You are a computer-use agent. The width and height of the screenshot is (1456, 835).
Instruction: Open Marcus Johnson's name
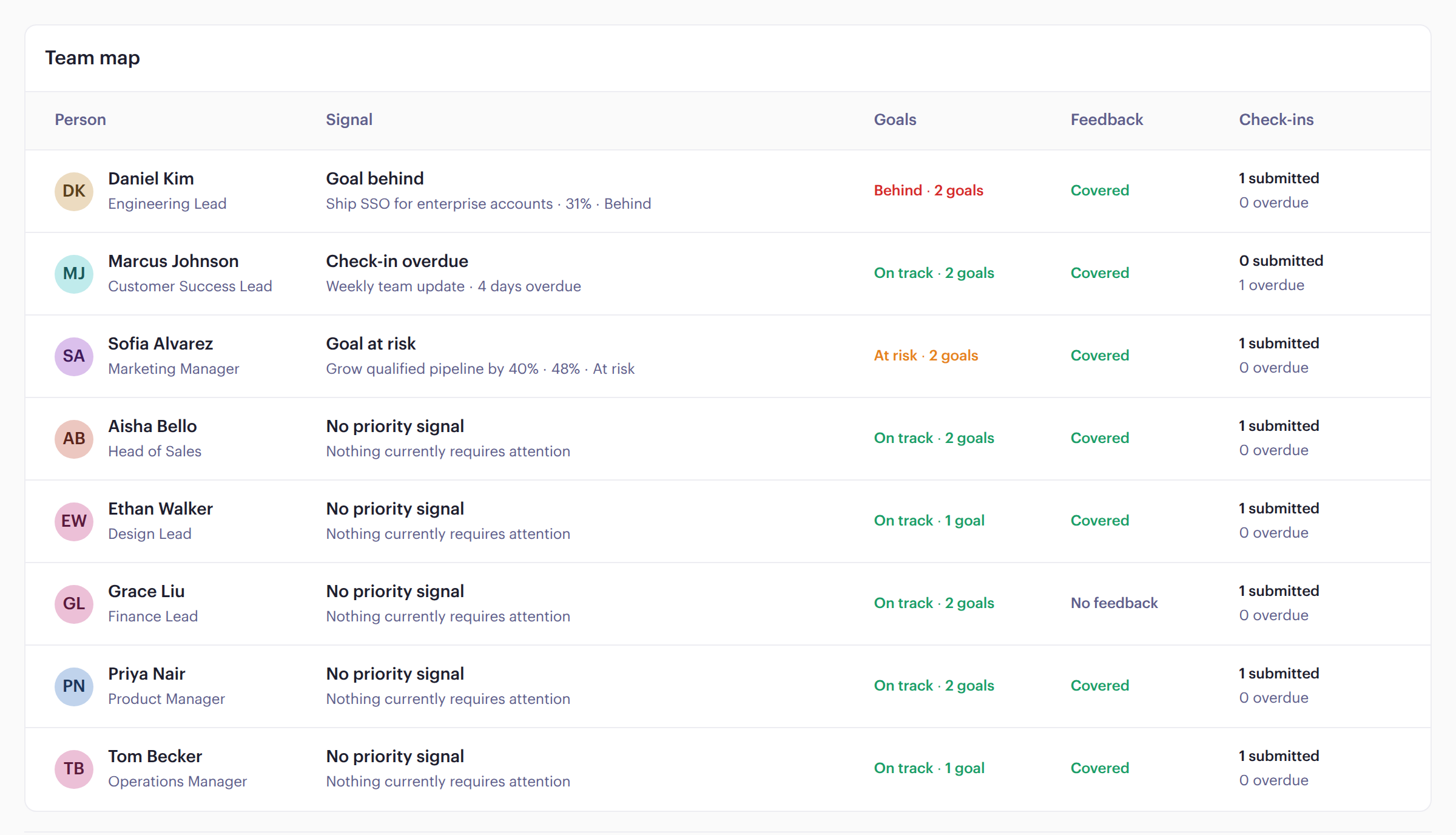tap(174, 261)
